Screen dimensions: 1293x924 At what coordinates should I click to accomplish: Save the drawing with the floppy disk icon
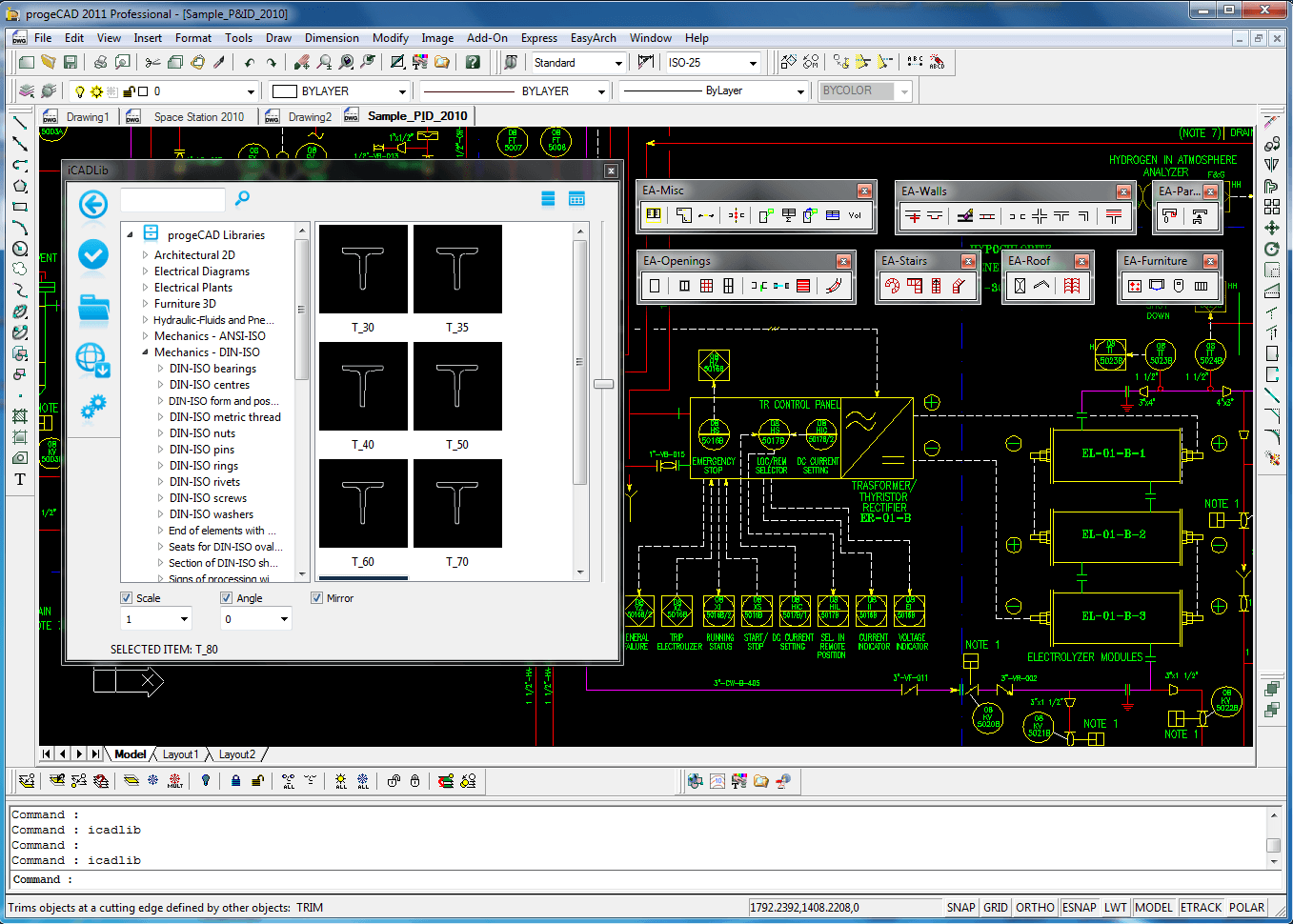[x=71, y=62]
